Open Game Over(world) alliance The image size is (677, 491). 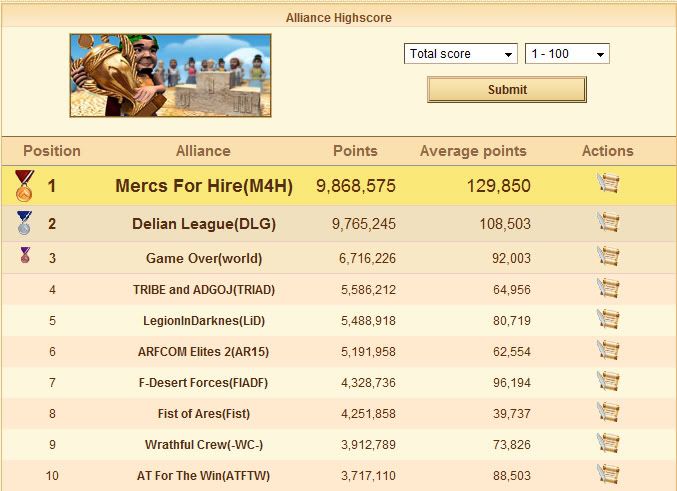click(x=204, y=258)
